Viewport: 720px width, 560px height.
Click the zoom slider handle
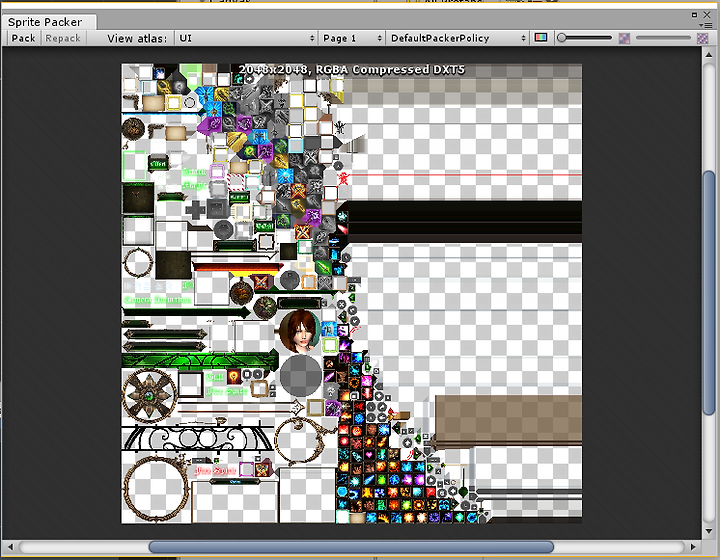click(x=561, y=38)
